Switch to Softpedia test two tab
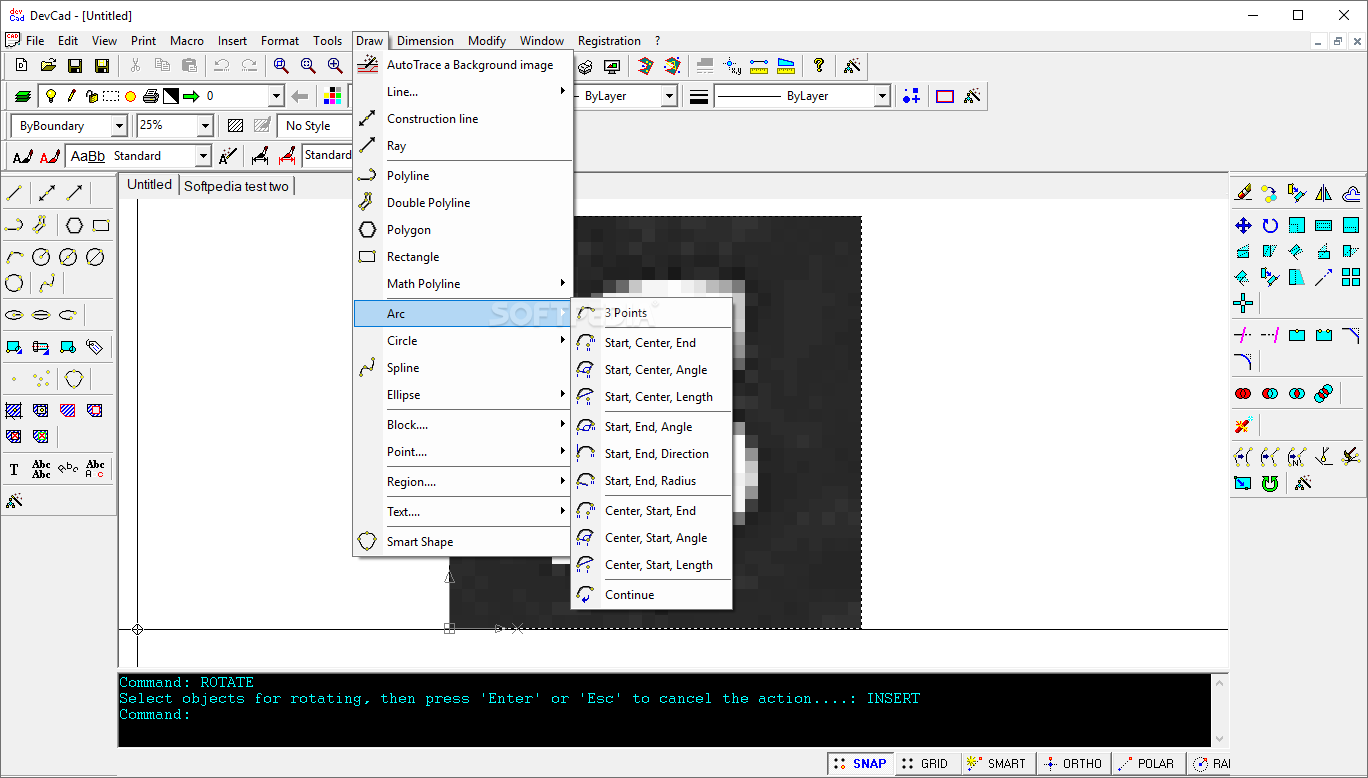 point(237,186)
